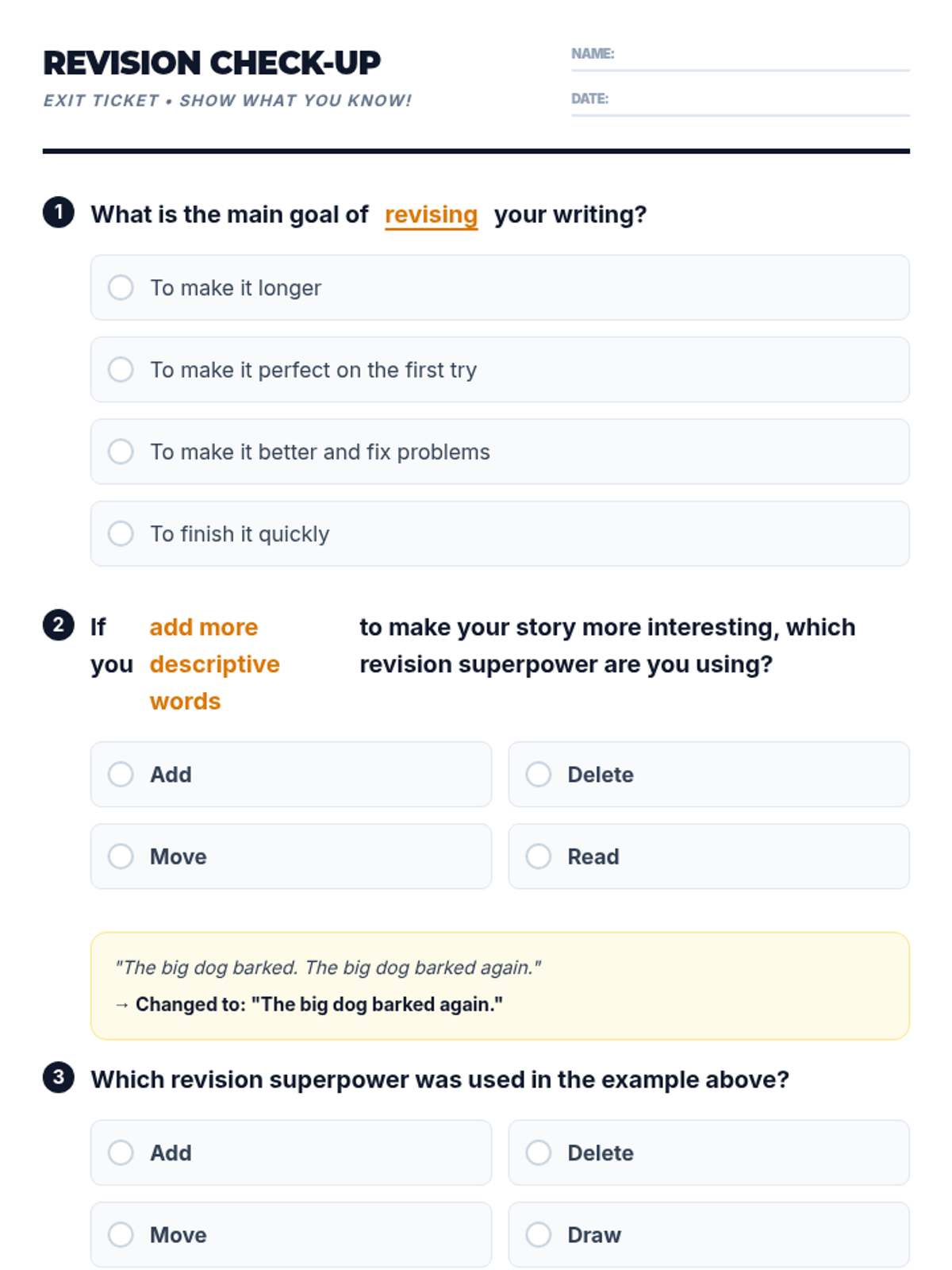Choose "Add" for question 2
Viewport: 952px width, 1270px height.
click(121, 774)
